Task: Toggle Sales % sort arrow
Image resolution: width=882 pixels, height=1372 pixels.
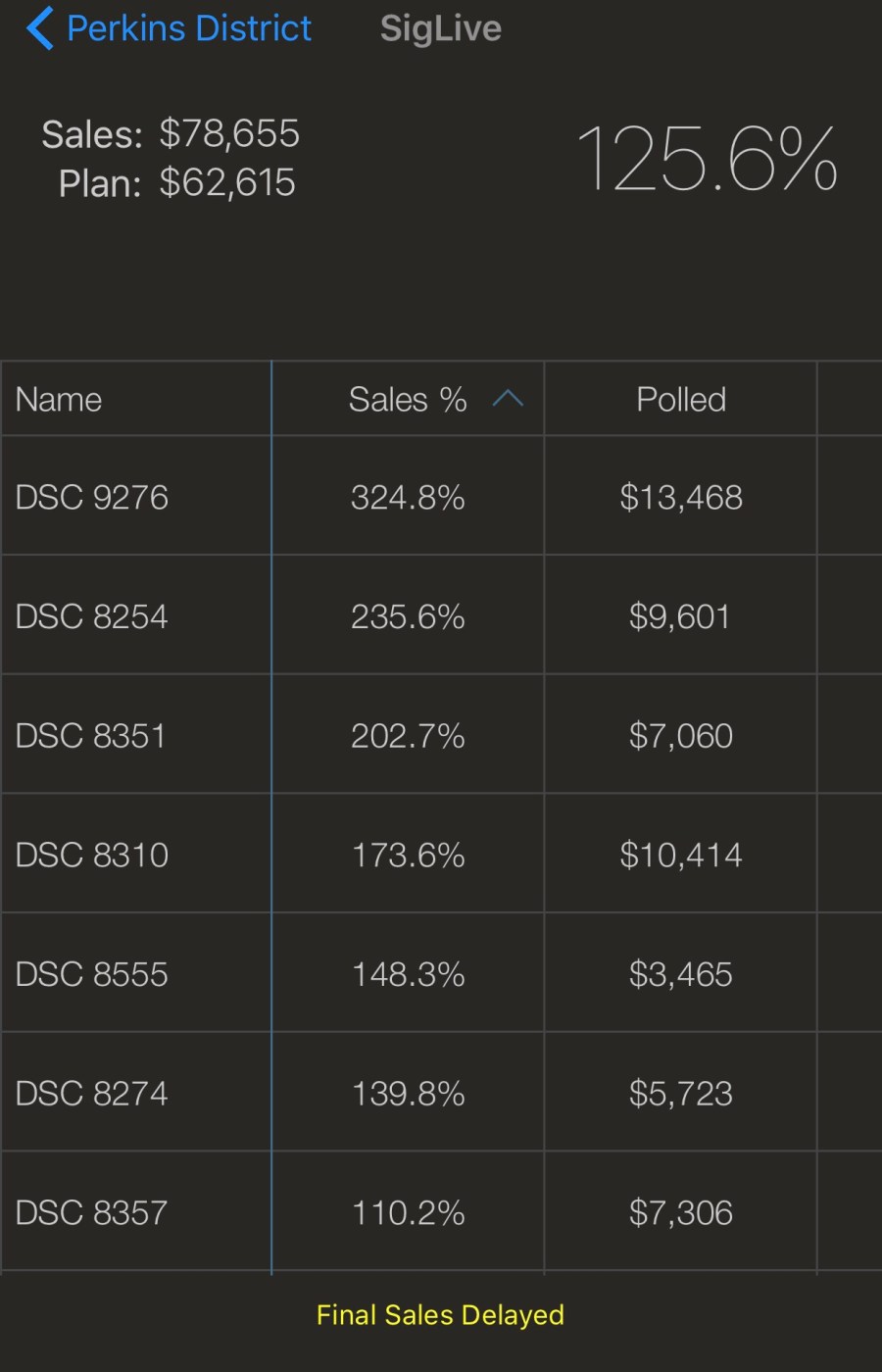Action: [x=508, y=399]
